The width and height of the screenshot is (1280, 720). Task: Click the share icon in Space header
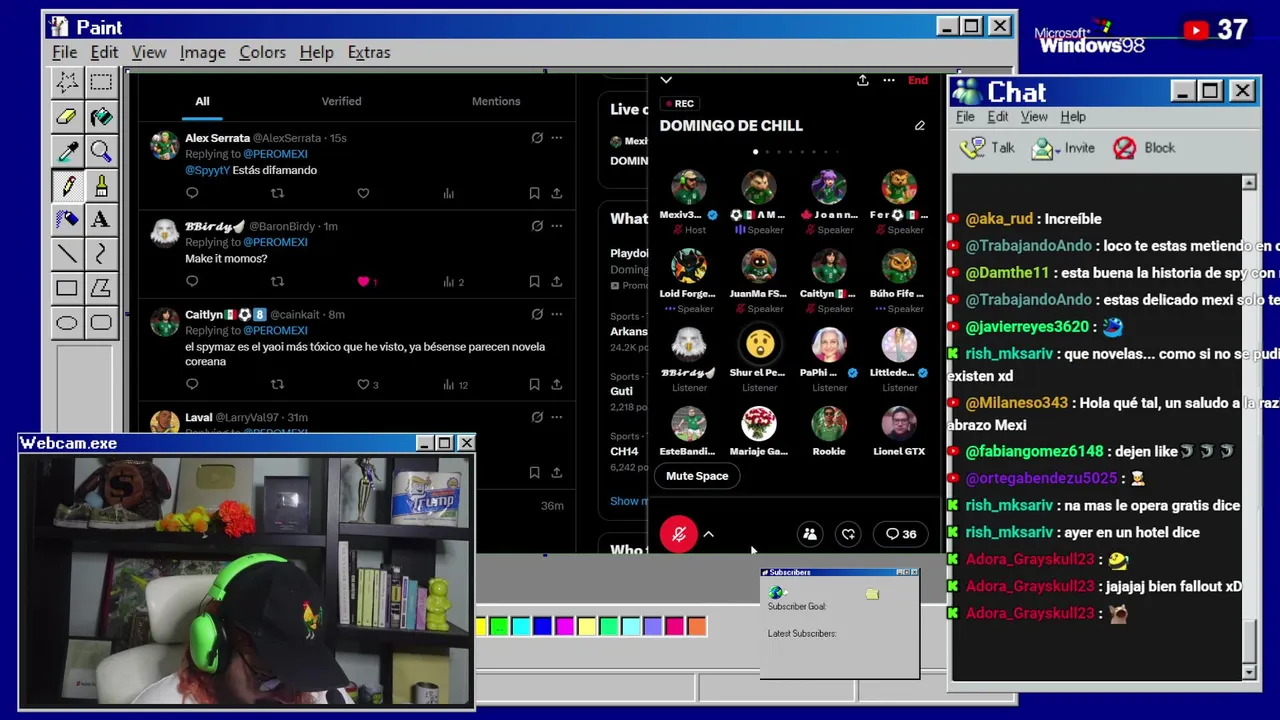862,80
